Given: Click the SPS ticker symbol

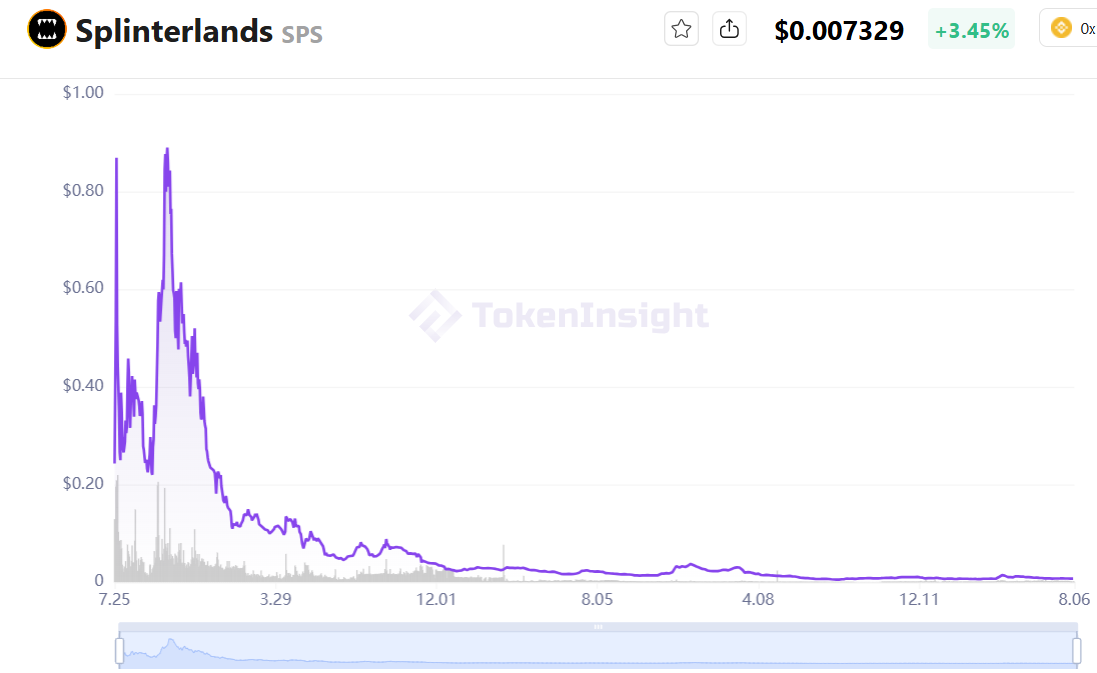Looking at the screenshot, I should click(x=302, y=34).
